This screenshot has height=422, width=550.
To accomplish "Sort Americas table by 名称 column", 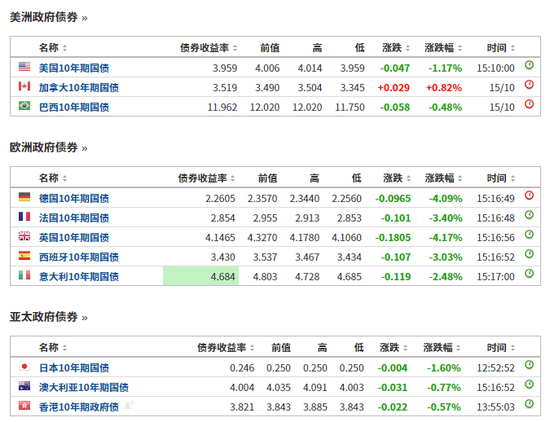I will [x=53, y=48].
